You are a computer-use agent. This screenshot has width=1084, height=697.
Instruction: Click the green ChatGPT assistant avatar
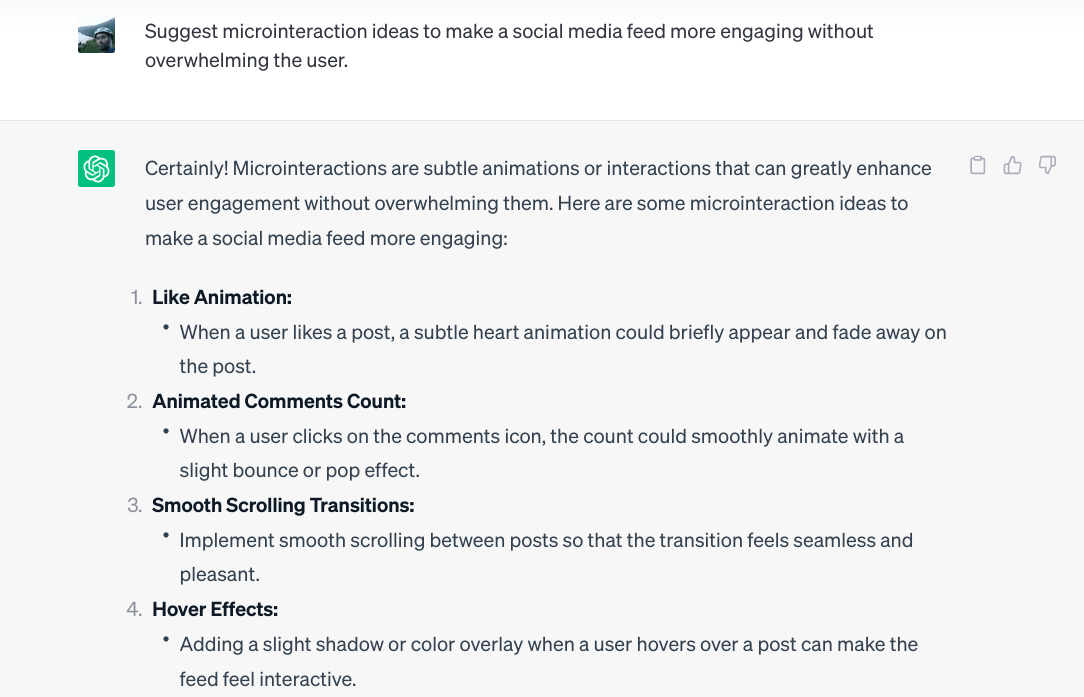tap(96, 167)
